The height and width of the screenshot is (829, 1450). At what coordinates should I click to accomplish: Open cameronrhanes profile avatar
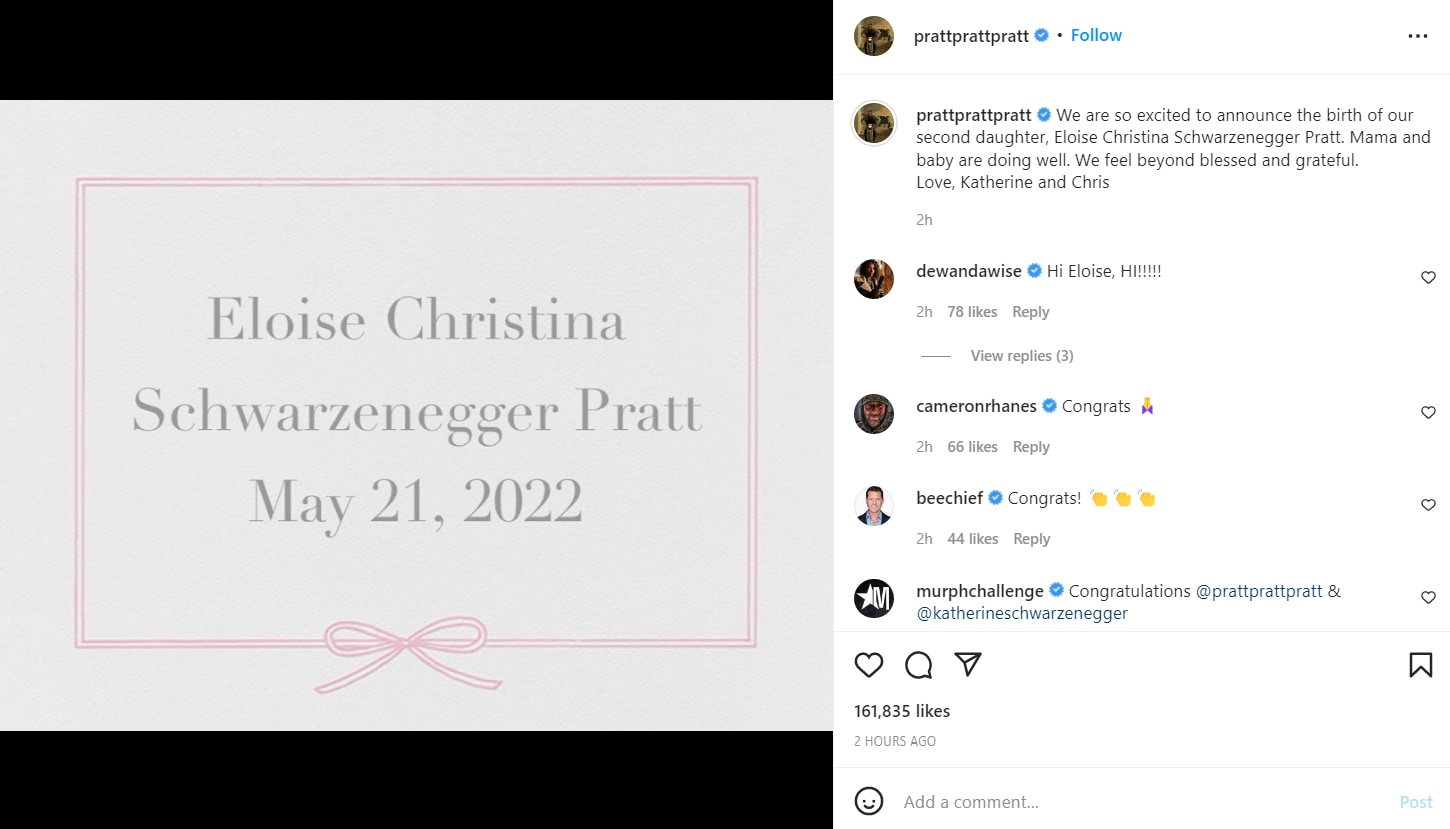[873, 414]
